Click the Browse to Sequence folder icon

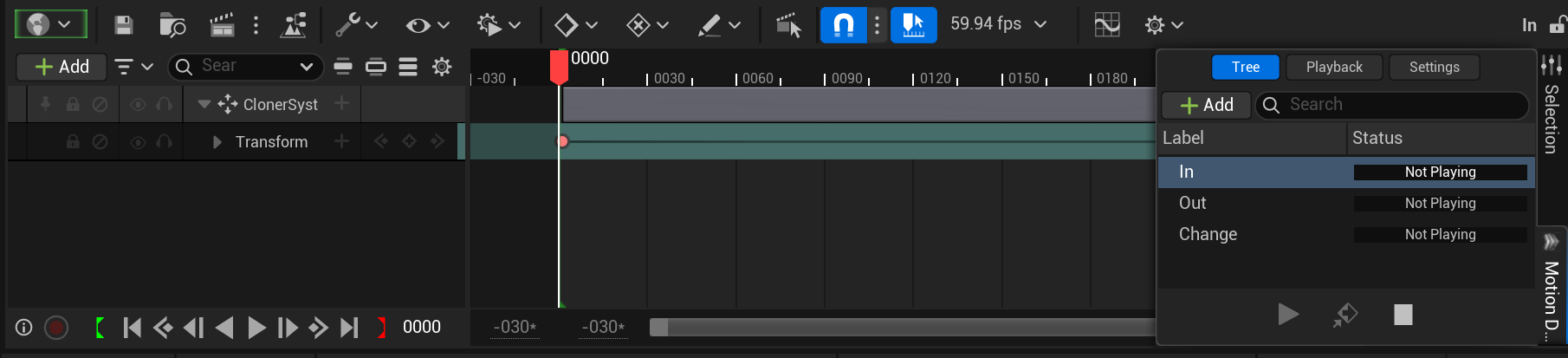[172, 25]
